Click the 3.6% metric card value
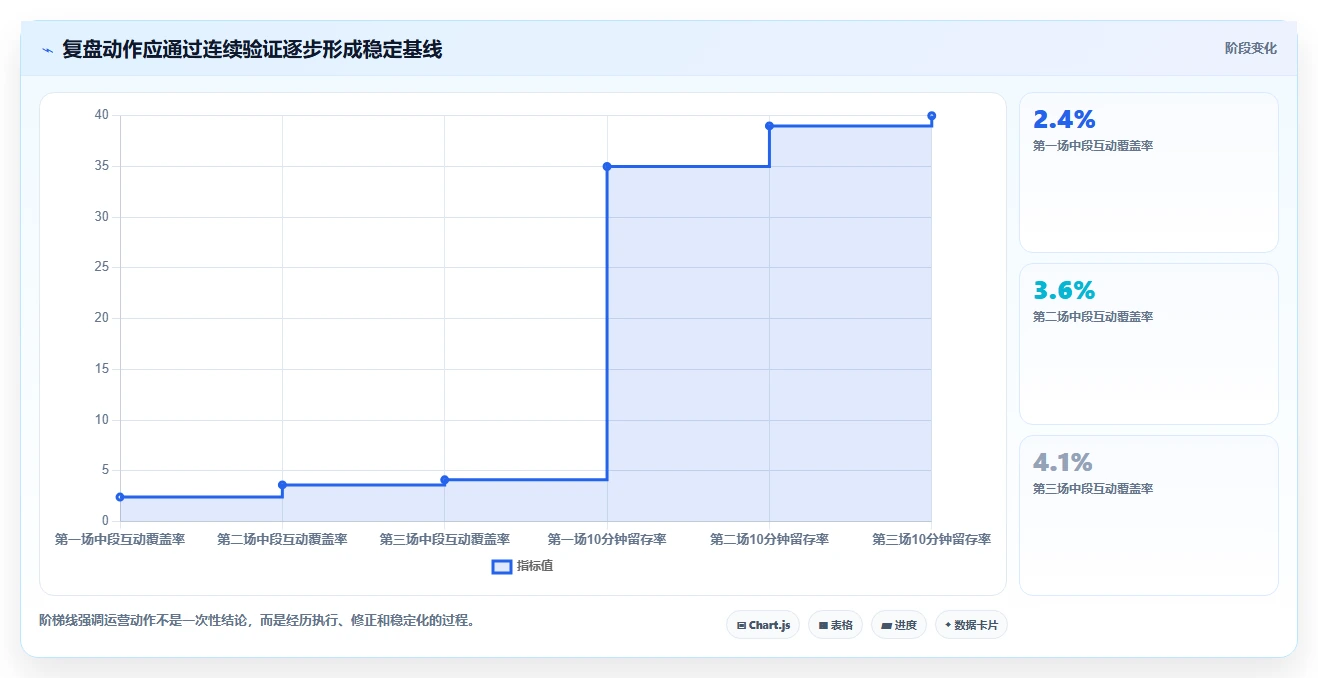 1064,291
